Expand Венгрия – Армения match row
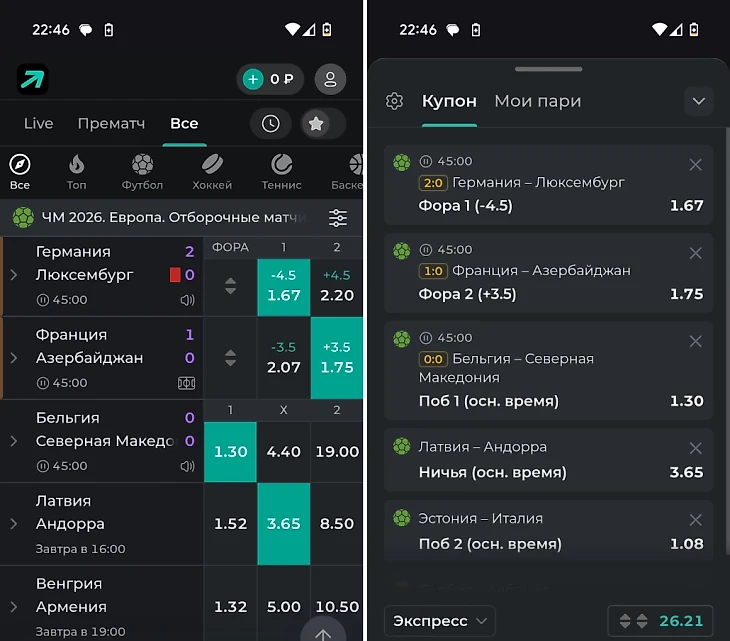The height and width of the screenshot is (641, 730). [x=14, y=607]
